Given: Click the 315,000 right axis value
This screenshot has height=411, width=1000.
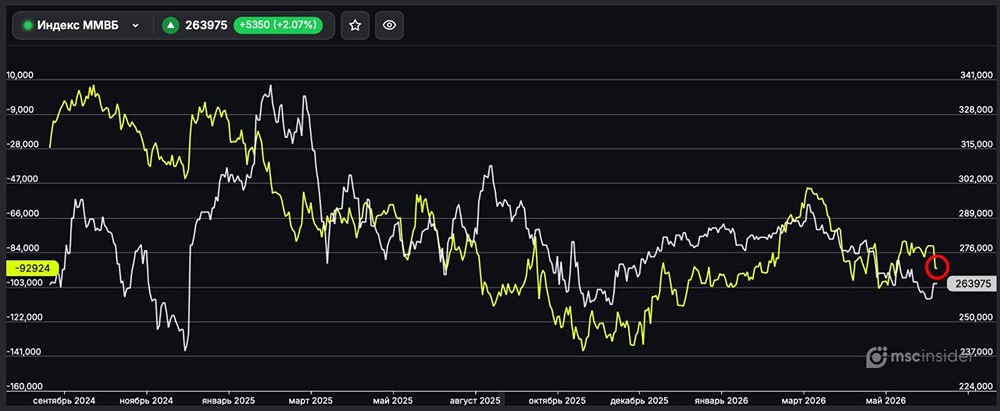Looking at the screenshot, I should [975, 145].
